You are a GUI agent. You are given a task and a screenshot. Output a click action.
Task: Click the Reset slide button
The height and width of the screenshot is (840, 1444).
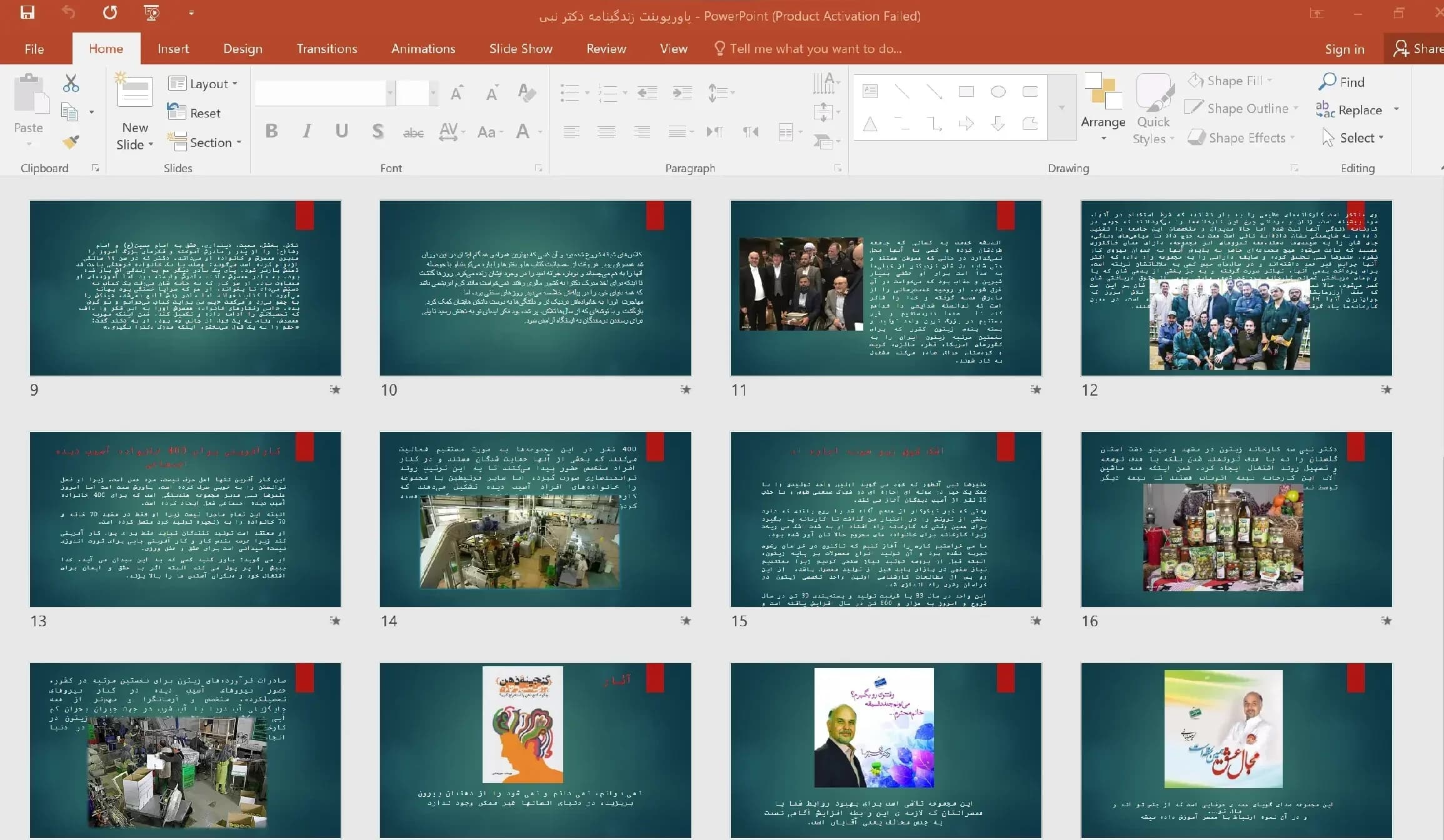click(x=194, y=112)
